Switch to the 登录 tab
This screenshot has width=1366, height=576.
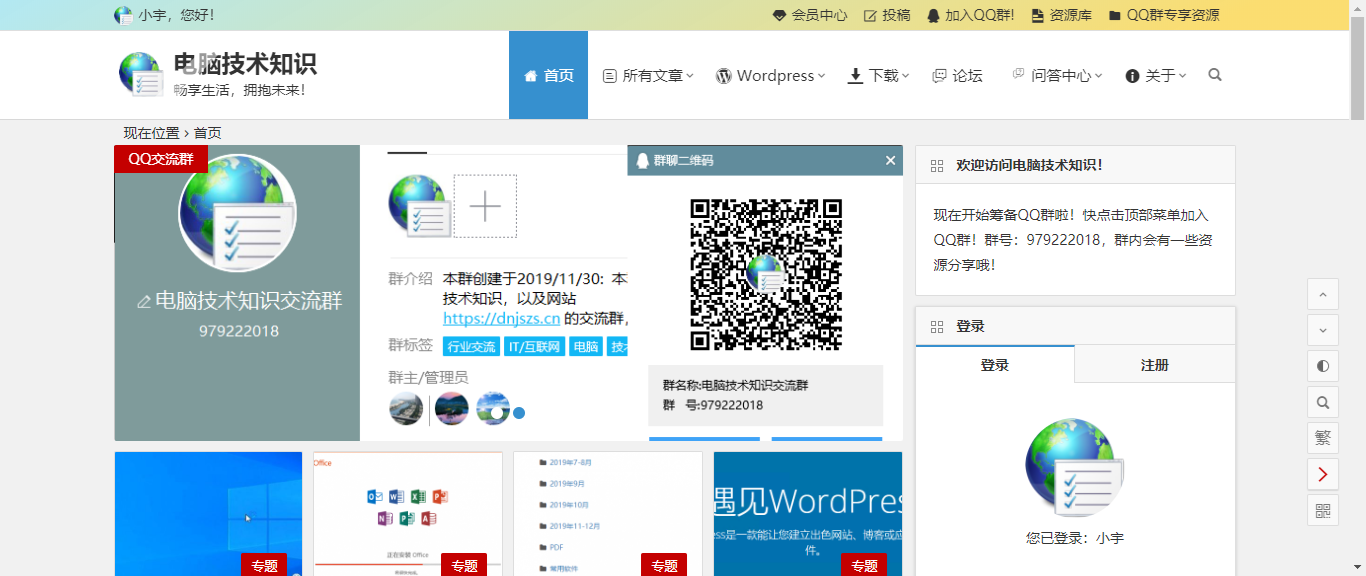pyautogui.click(x=995, y=365)
